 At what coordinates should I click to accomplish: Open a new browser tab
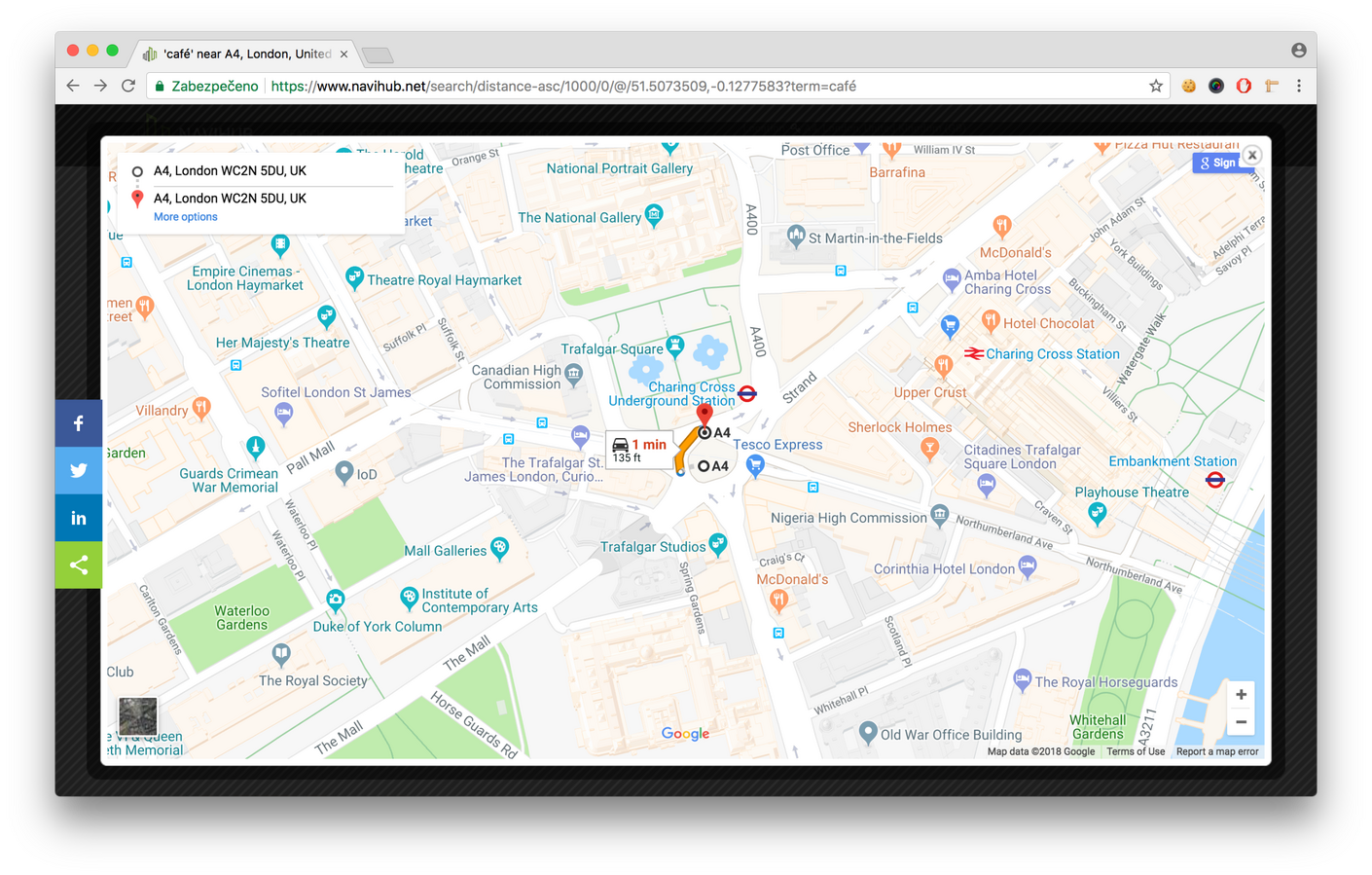377,55
